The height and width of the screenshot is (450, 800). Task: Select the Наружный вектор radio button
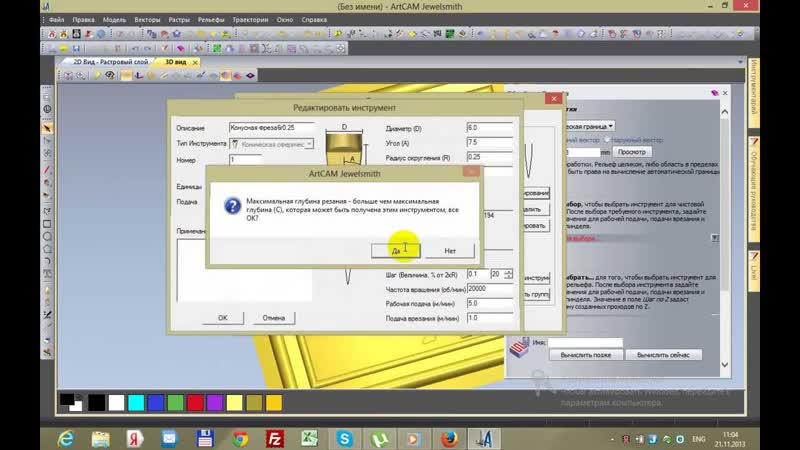607,139
